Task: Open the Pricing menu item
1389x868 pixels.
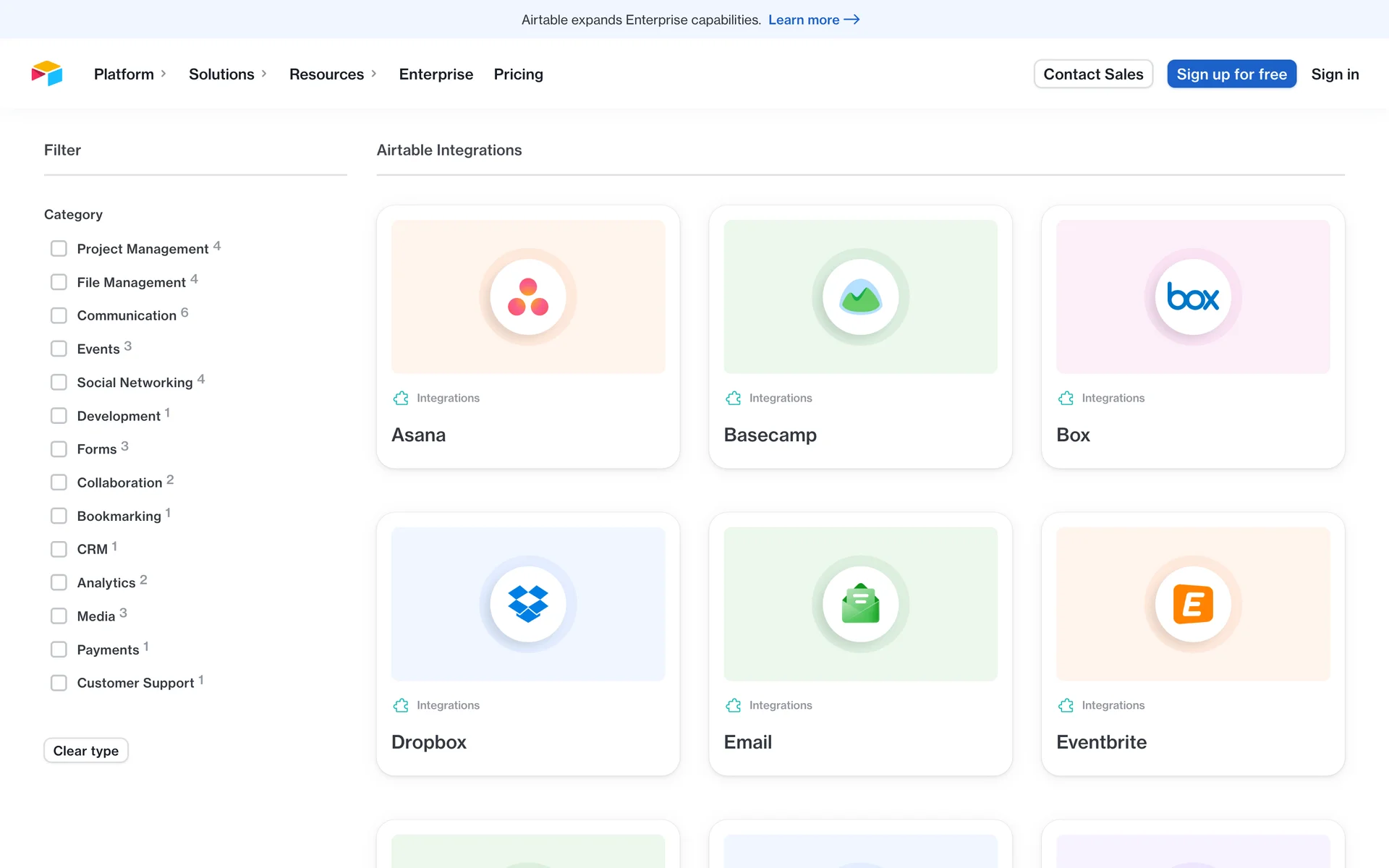Action: pyautogui.click(x=518, y=74)
